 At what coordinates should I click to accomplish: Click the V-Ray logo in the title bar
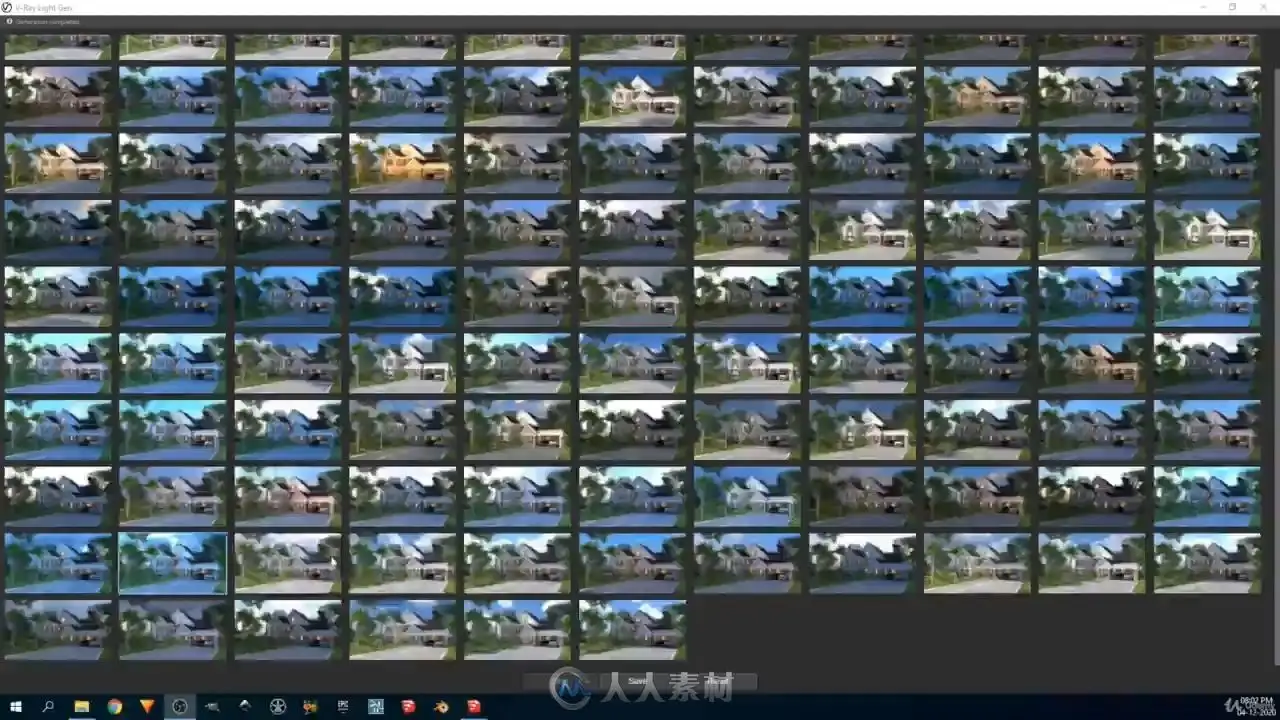pyautogui.click(x=7, y=7)
